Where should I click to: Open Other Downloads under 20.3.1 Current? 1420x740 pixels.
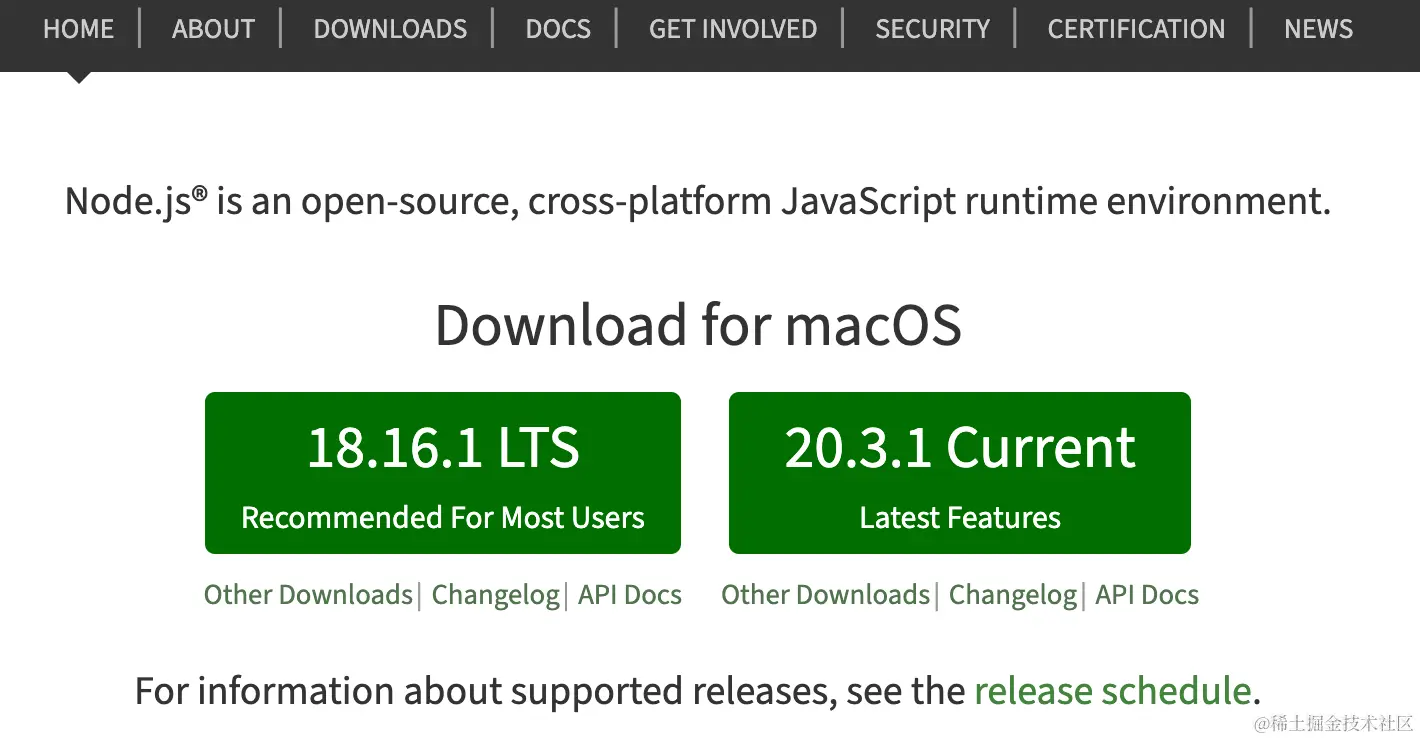pos(826,595)
